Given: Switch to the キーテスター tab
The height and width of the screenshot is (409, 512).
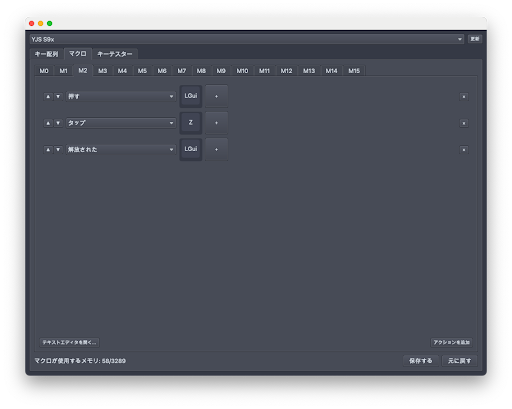Looking at the screenshot, I should point(115,54).
